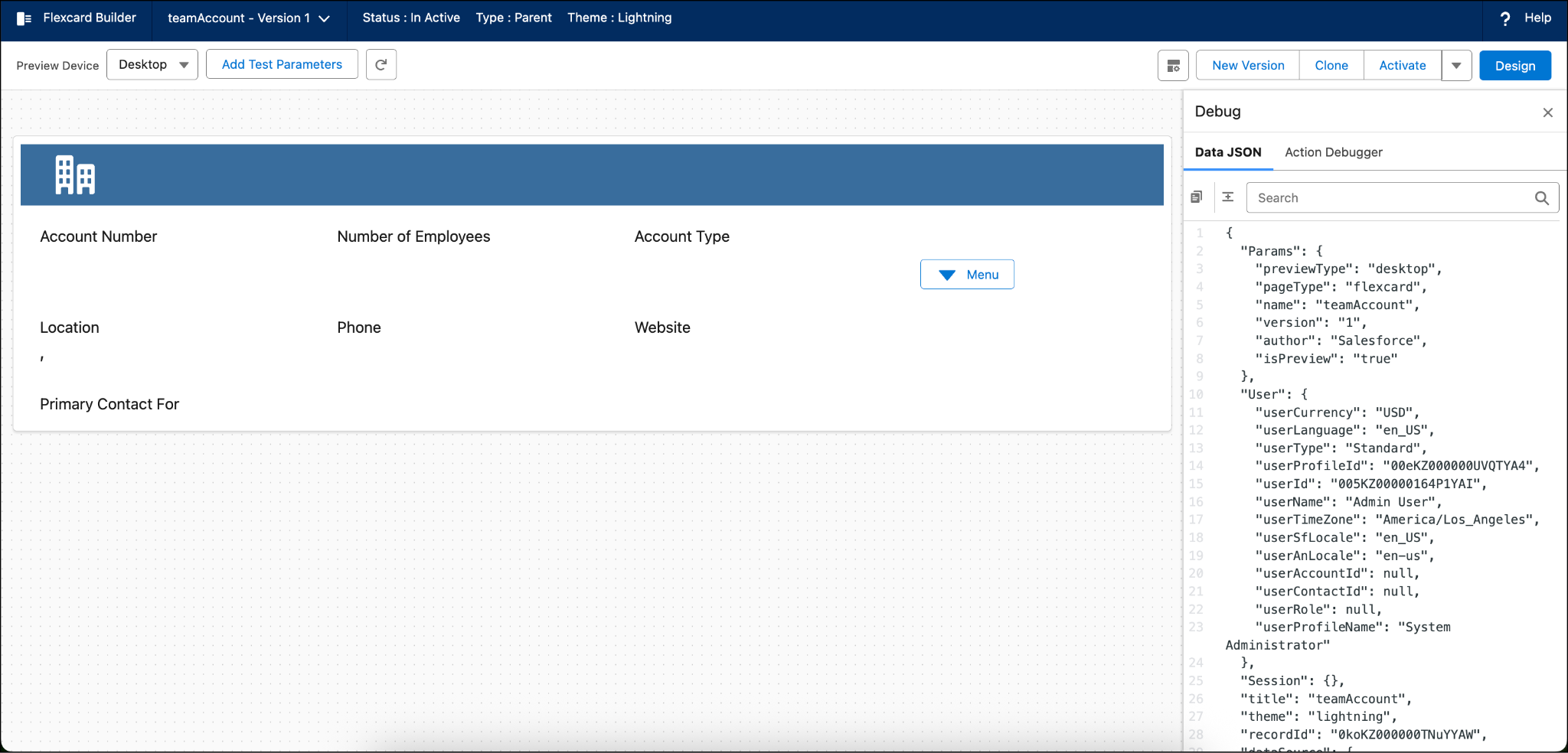The width and height of the screenshot is (1568, 753).
Task: Click Add Test Parameters button
Action: [282, 64]
